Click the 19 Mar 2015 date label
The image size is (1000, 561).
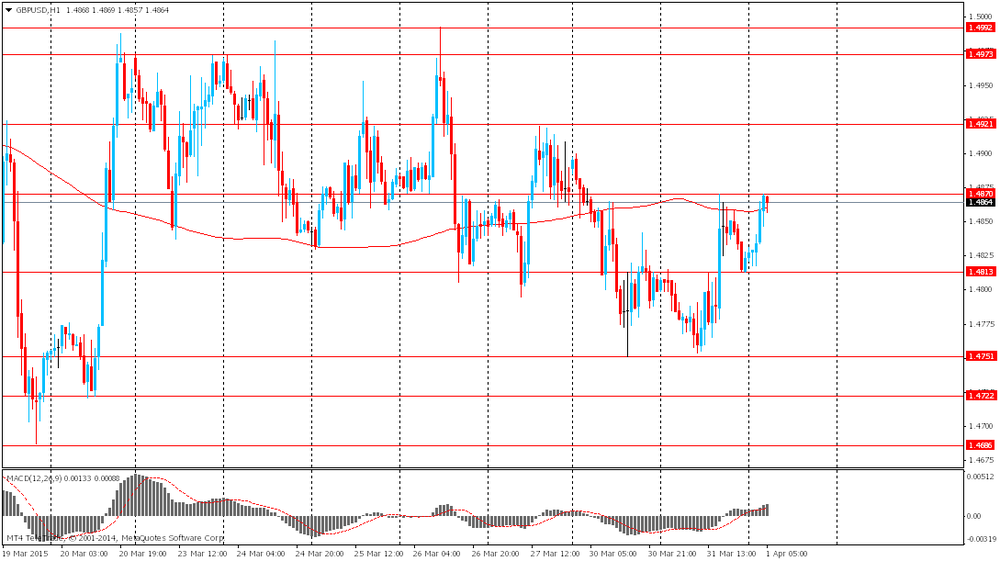click(26, 554)
